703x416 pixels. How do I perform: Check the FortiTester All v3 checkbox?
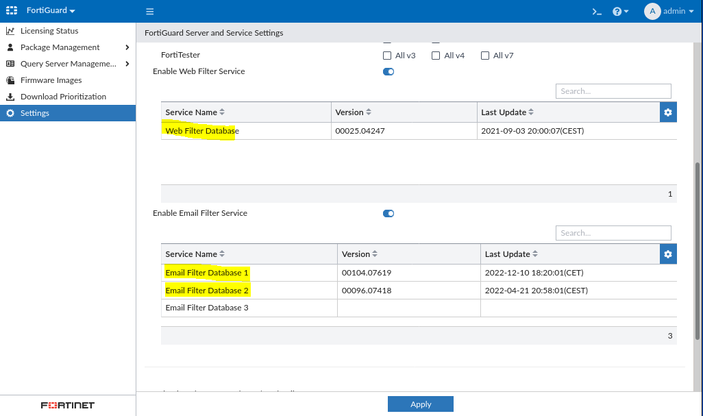tap(387, 55)
